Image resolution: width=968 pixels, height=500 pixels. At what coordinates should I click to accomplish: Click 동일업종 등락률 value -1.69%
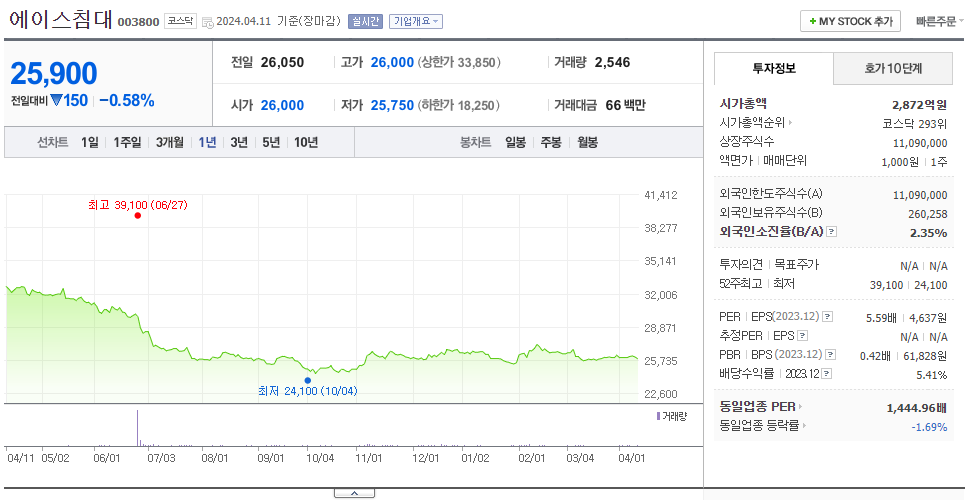(x=929, y=427)
